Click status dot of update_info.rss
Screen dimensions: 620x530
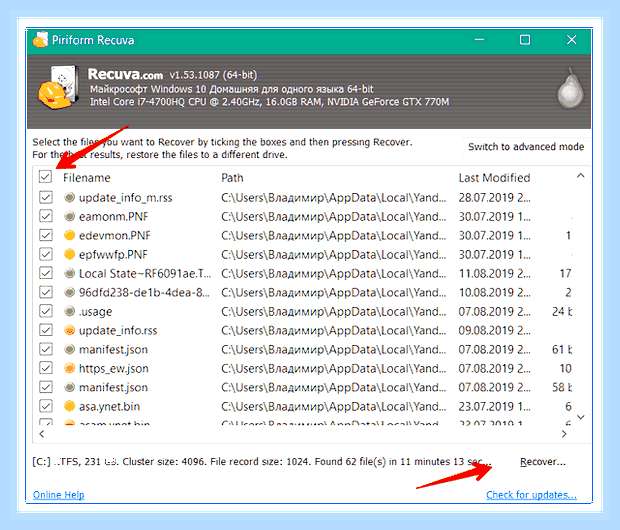pos(70,330)
